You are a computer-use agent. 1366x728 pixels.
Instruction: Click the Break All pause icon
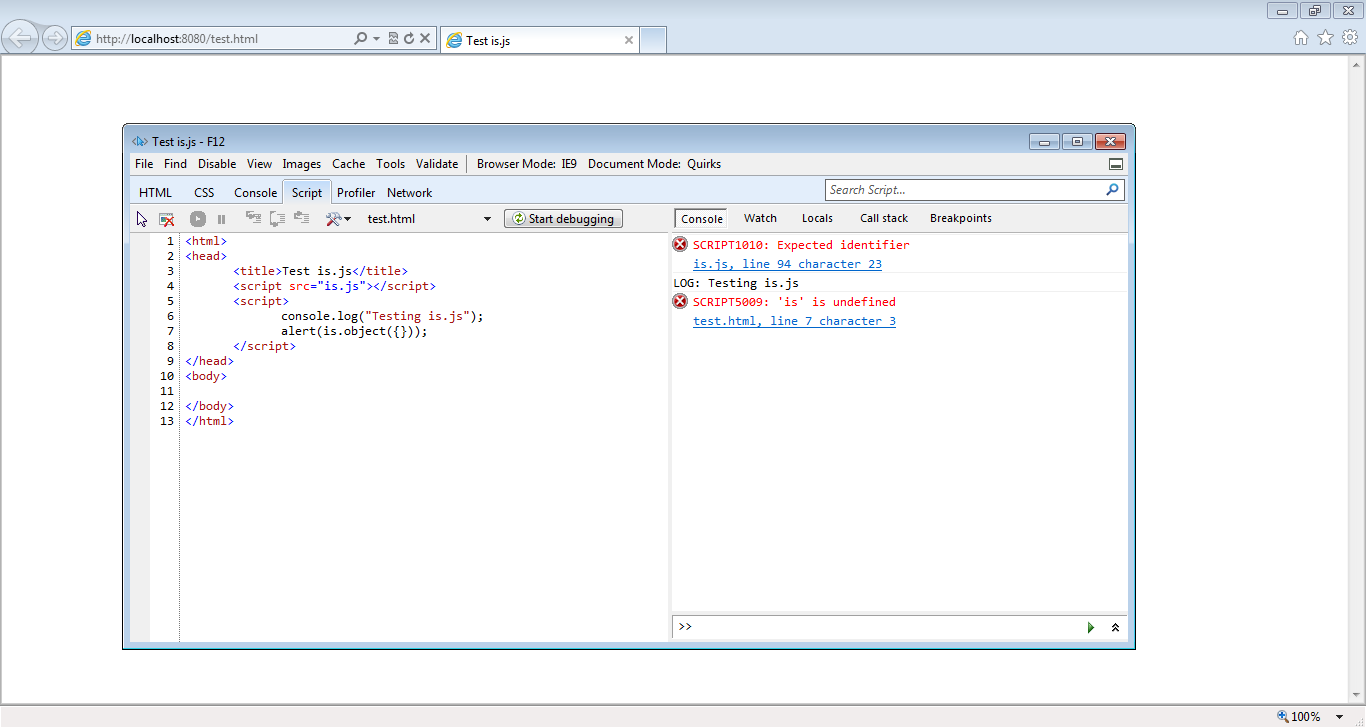(x=222, y=219)
